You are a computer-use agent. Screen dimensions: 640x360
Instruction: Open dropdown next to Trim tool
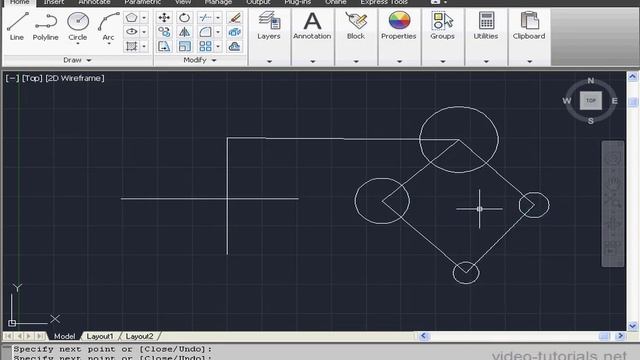pyautogui.click(x=218, y=18)
